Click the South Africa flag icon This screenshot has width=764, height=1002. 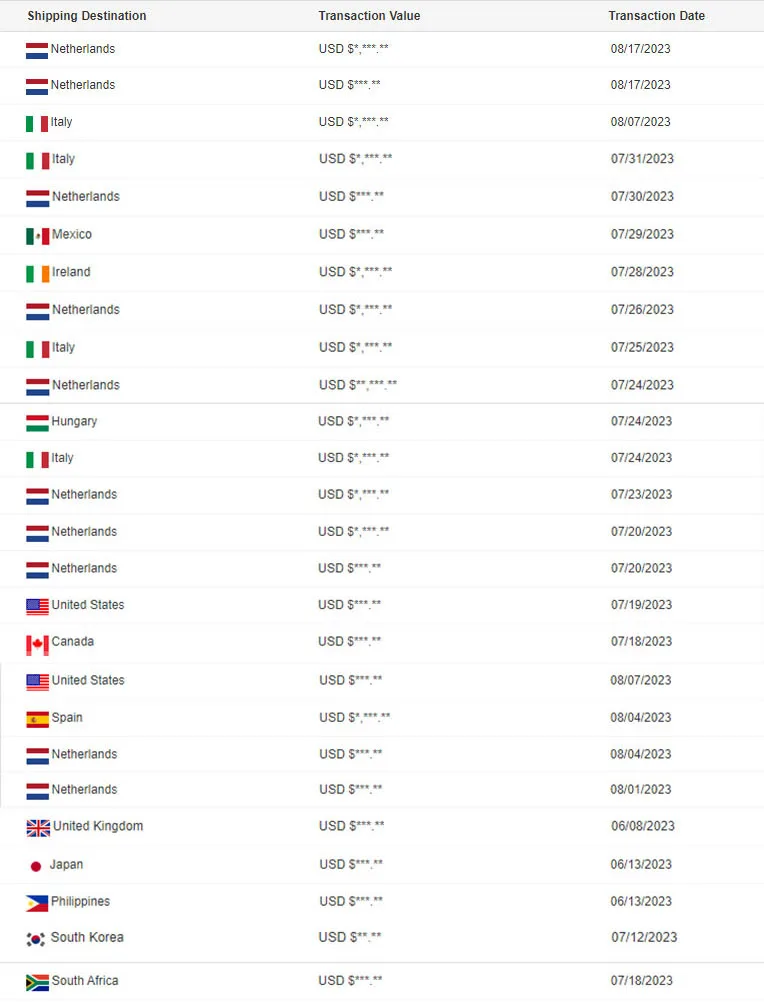click(37, 982)
